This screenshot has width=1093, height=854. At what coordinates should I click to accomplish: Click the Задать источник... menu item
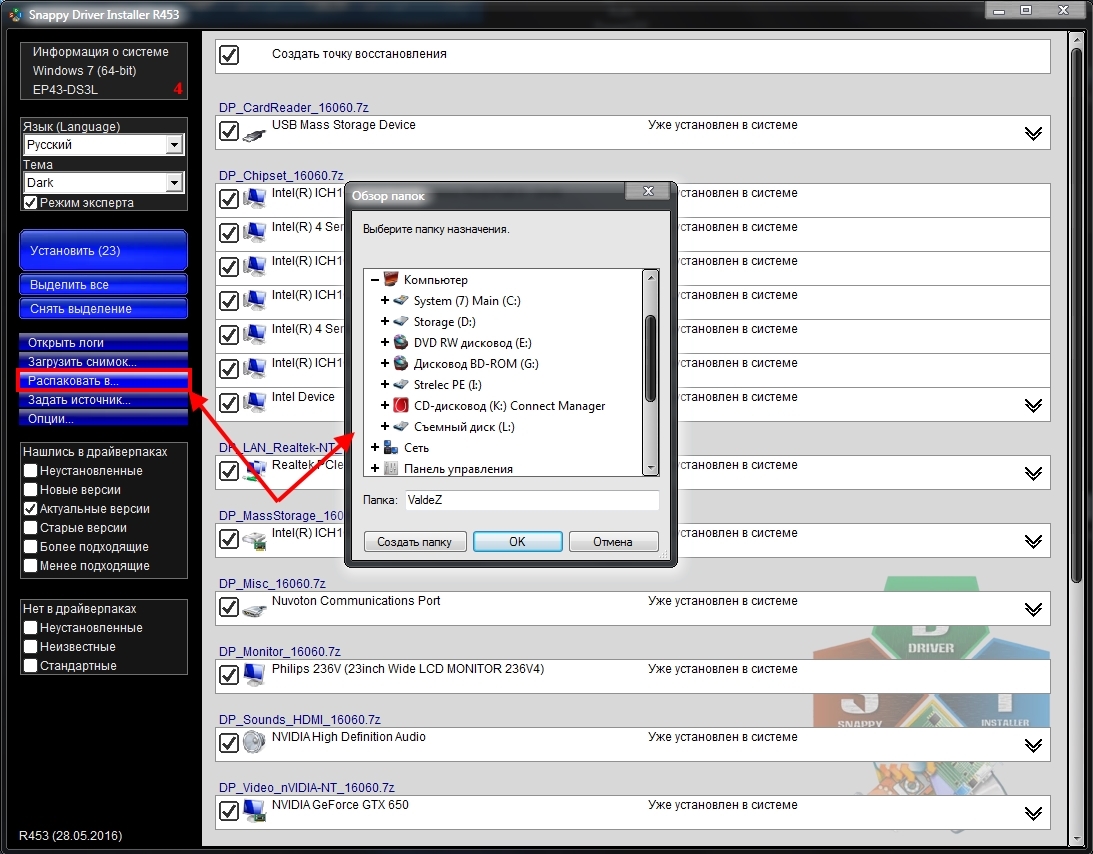tap(103, 399)
